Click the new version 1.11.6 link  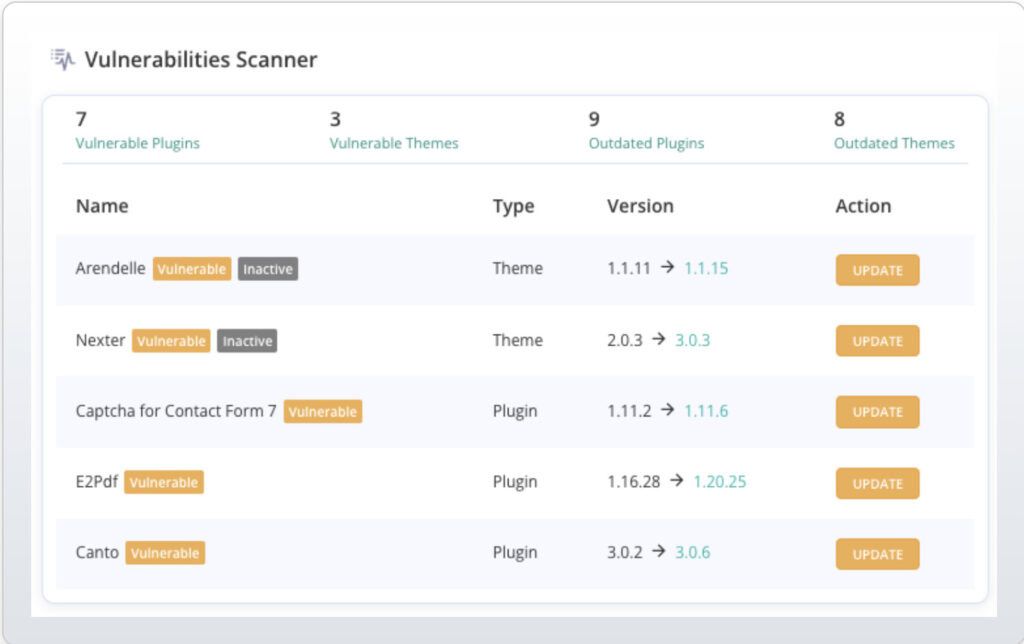coord(706,411)
